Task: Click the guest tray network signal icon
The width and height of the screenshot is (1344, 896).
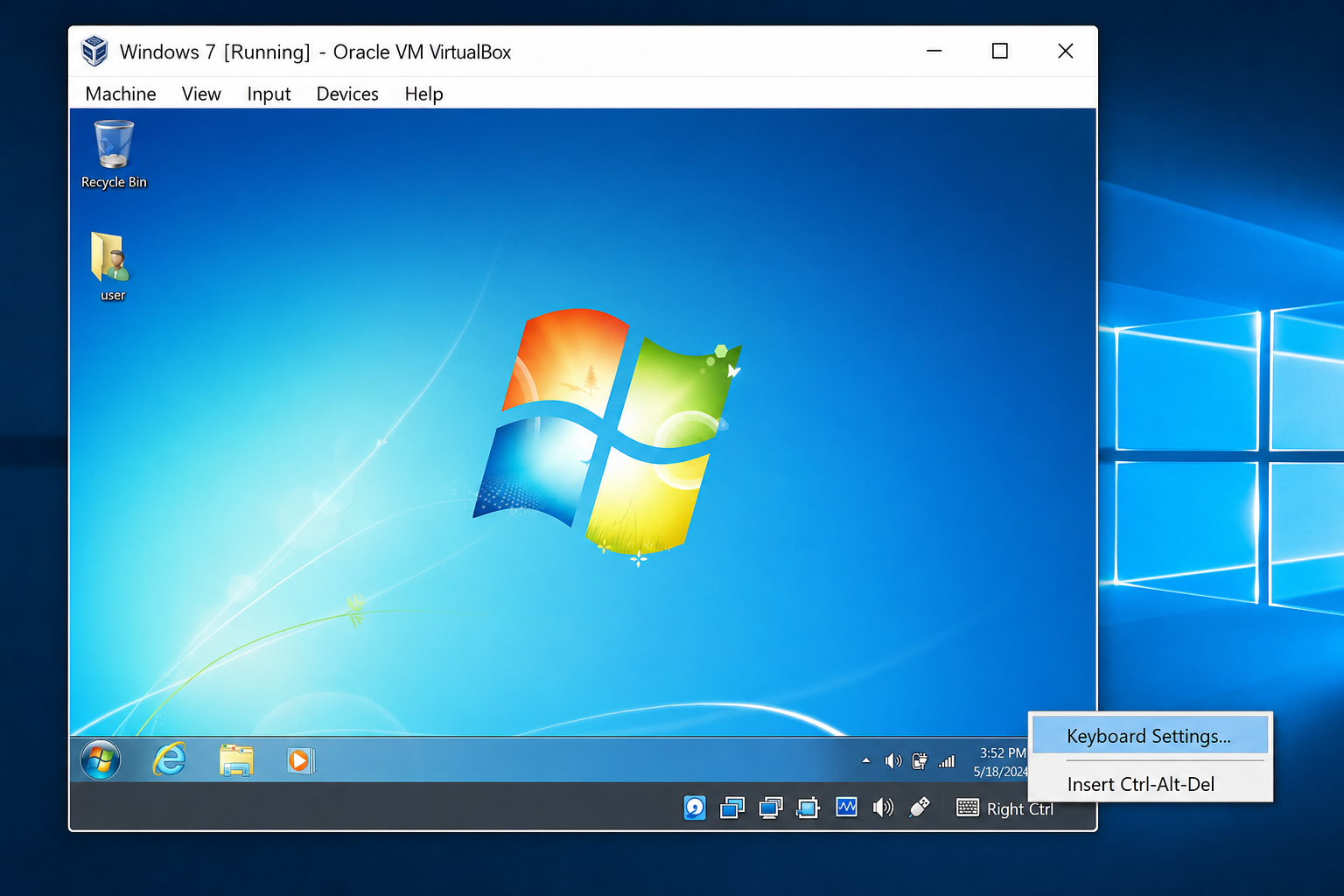Action: (x=947, y=761)
